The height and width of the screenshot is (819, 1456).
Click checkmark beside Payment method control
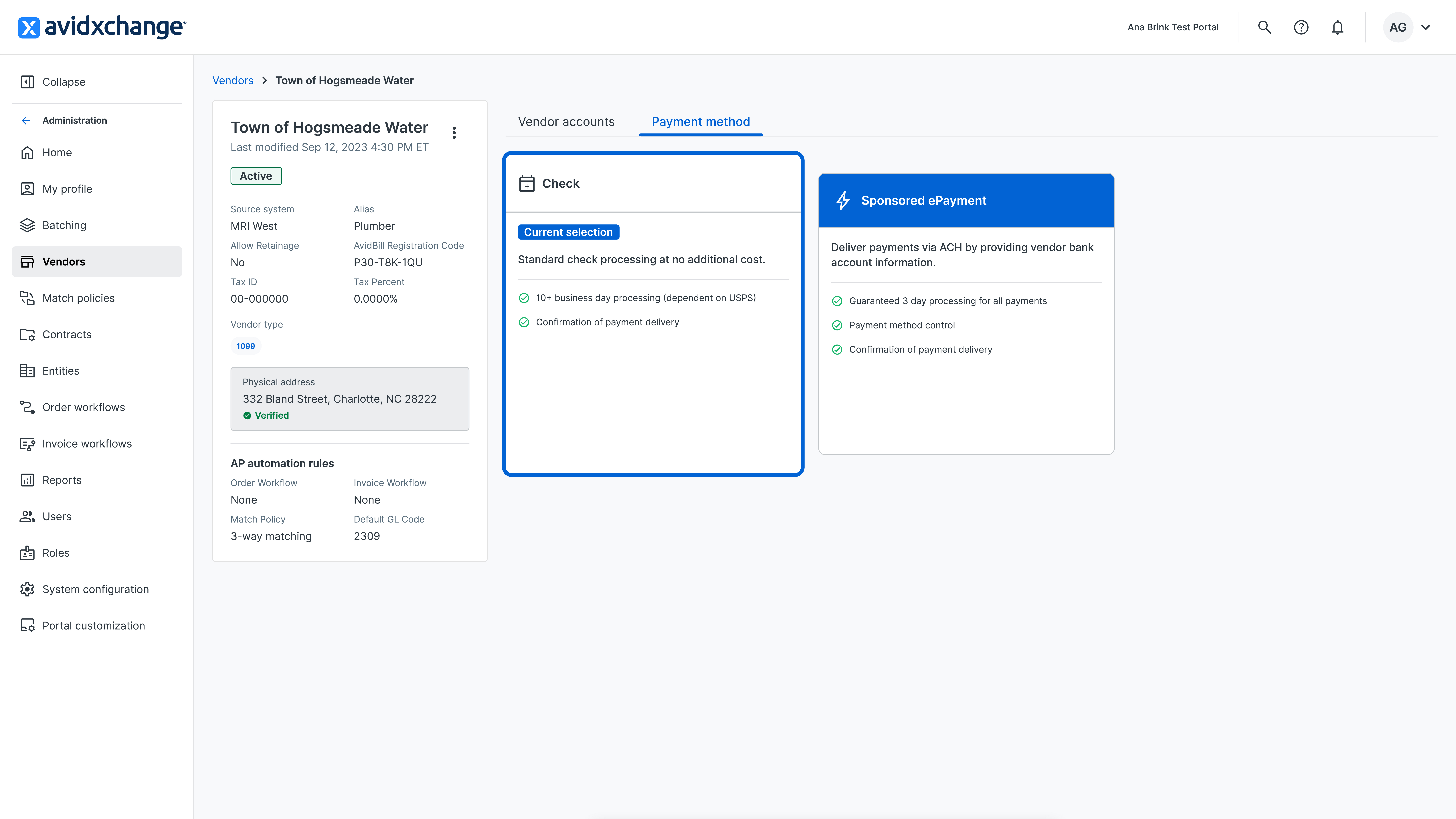[x=837, y=326]
